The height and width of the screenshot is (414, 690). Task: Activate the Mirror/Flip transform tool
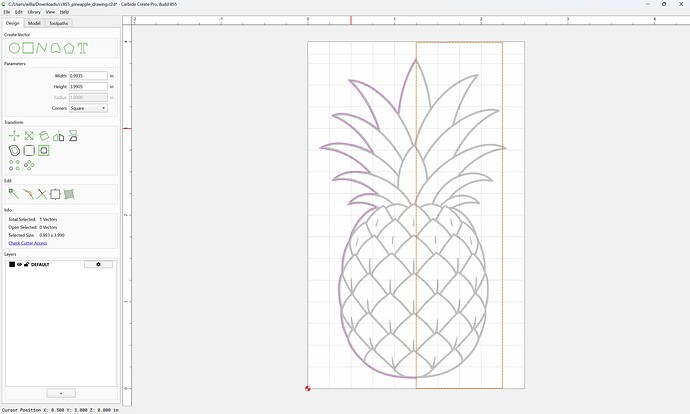click(59, 136)
